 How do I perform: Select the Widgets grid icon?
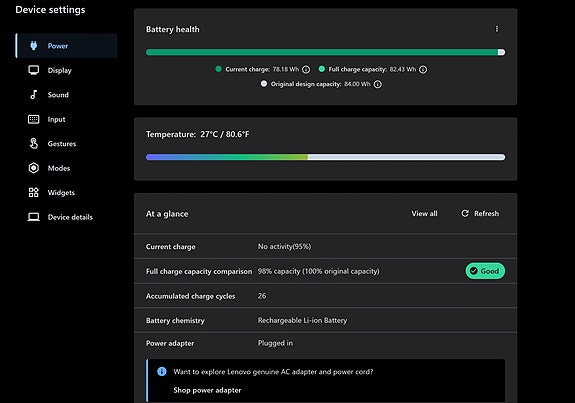point(34,193)
